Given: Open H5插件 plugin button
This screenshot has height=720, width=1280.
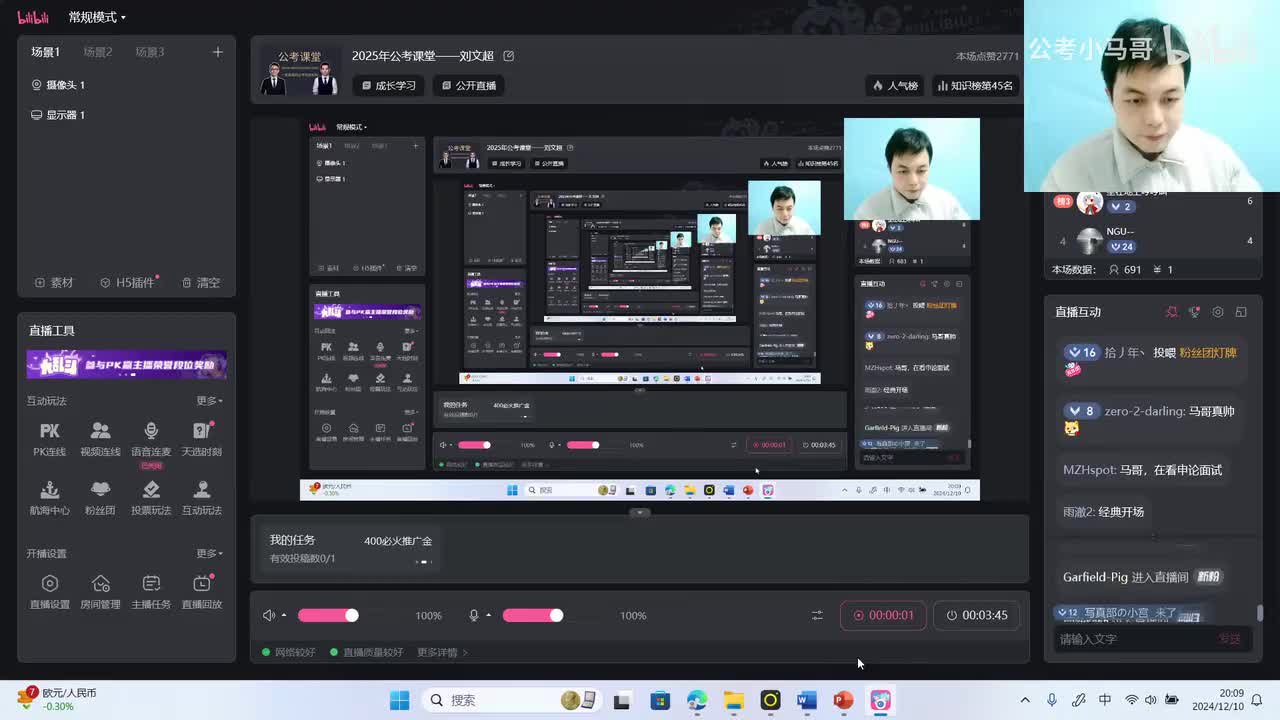Looking at the screenshot, I should click(129, 283).
